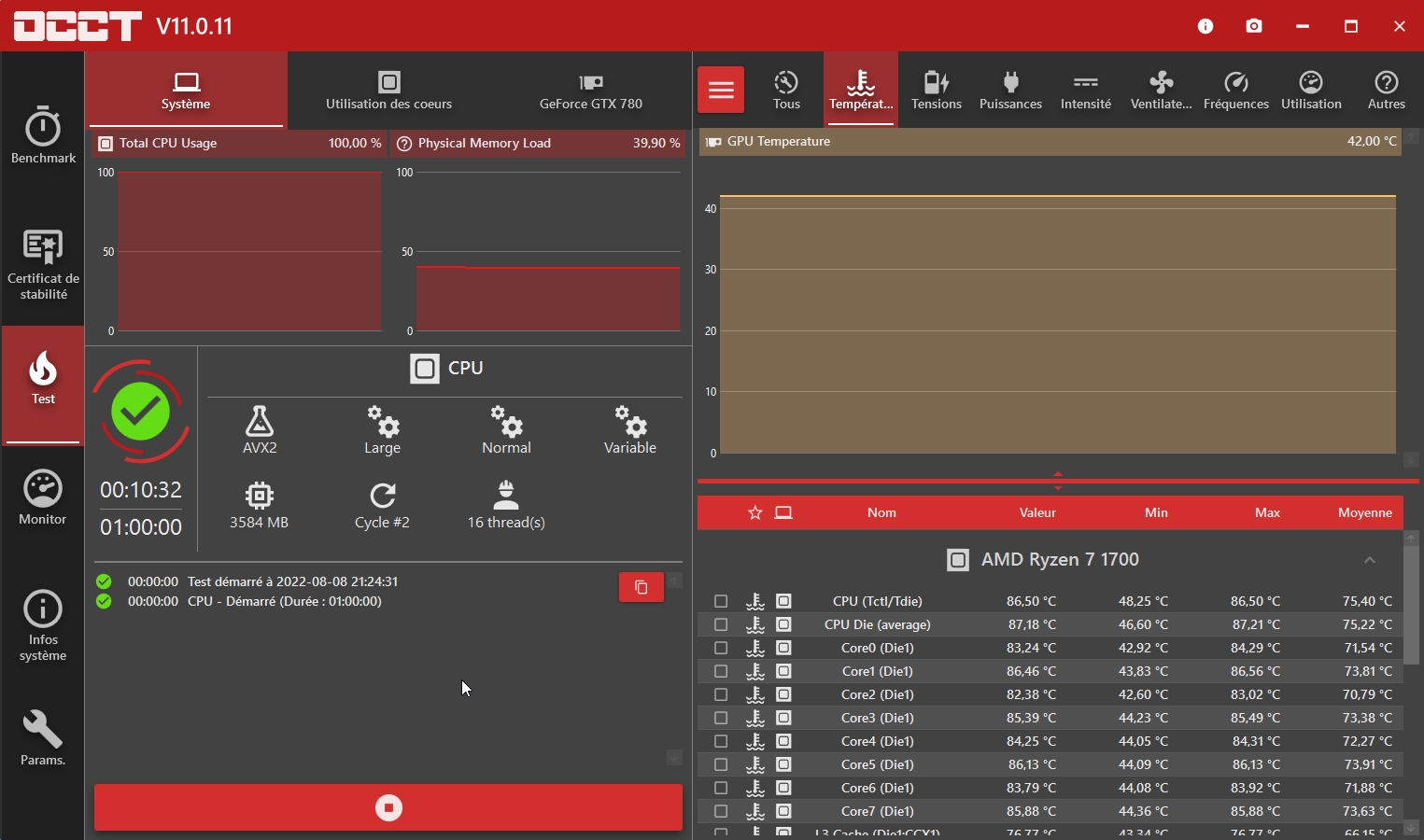Check the Core5 (Die1) checkbox
The width and height of the screenshot is (1424, 840).
721,764
